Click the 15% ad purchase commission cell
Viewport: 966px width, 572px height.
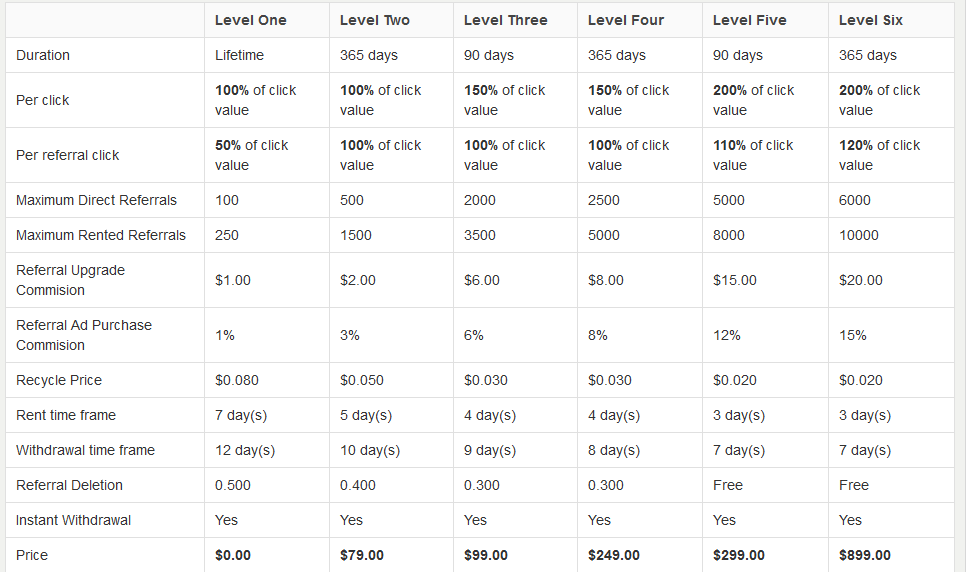[x=852, y=335]
